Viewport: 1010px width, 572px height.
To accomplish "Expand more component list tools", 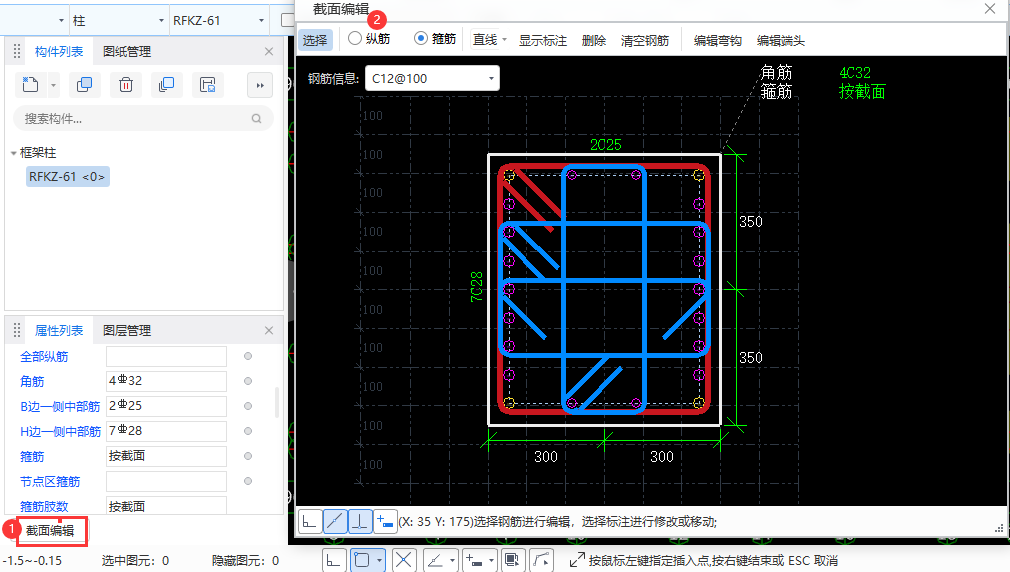I will click(x=260, y=85).
